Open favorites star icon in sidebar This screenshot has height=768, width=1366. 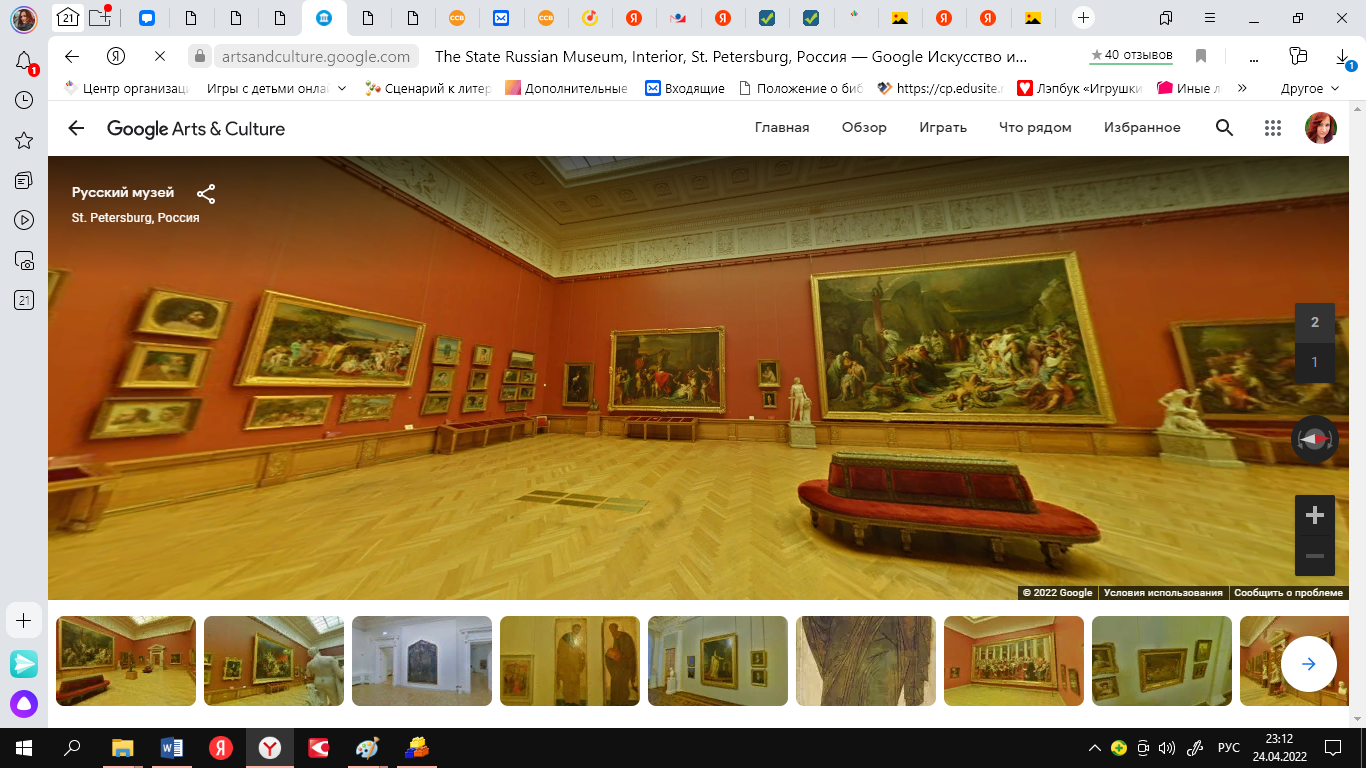[x=24, y=141]
